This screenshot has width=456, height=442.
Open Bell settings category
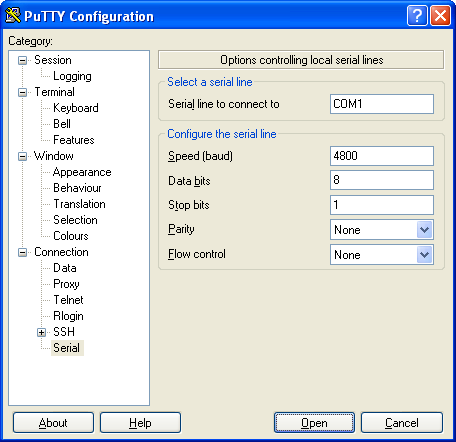62,124
